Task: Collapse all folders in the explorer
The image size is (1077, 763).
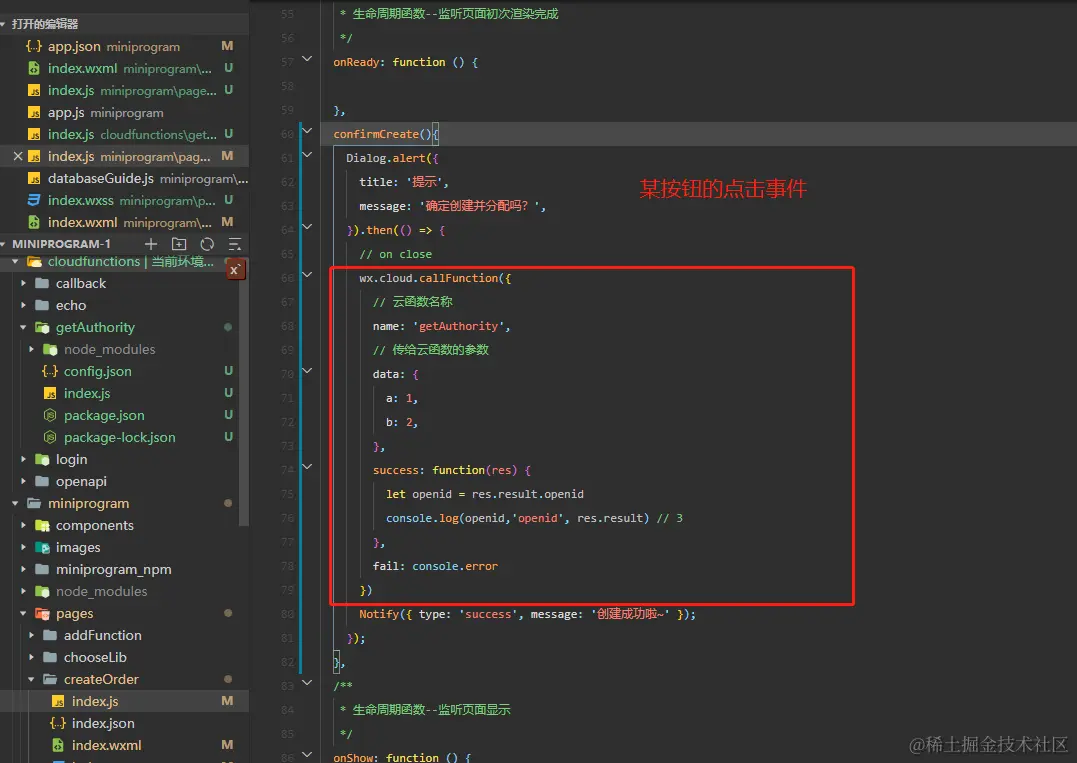Action: point(235,244)
